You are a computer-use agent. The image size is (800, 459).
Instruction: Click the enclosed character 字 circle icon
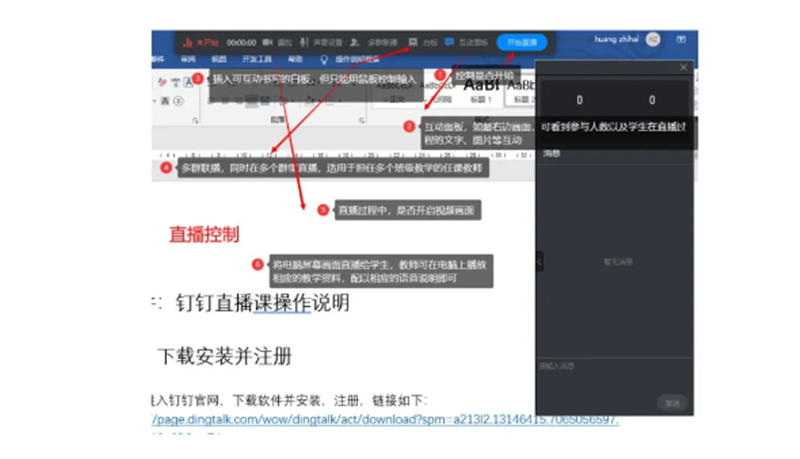(178, 101)
